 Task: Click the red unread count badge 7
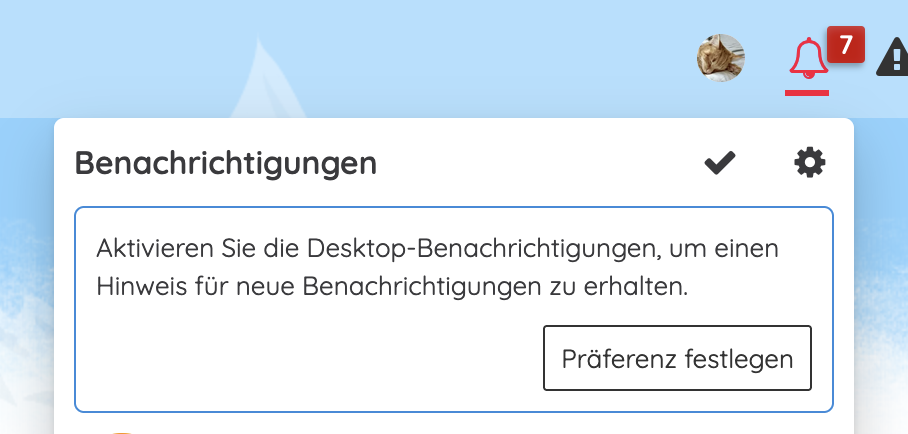click(x=845, y=45)
